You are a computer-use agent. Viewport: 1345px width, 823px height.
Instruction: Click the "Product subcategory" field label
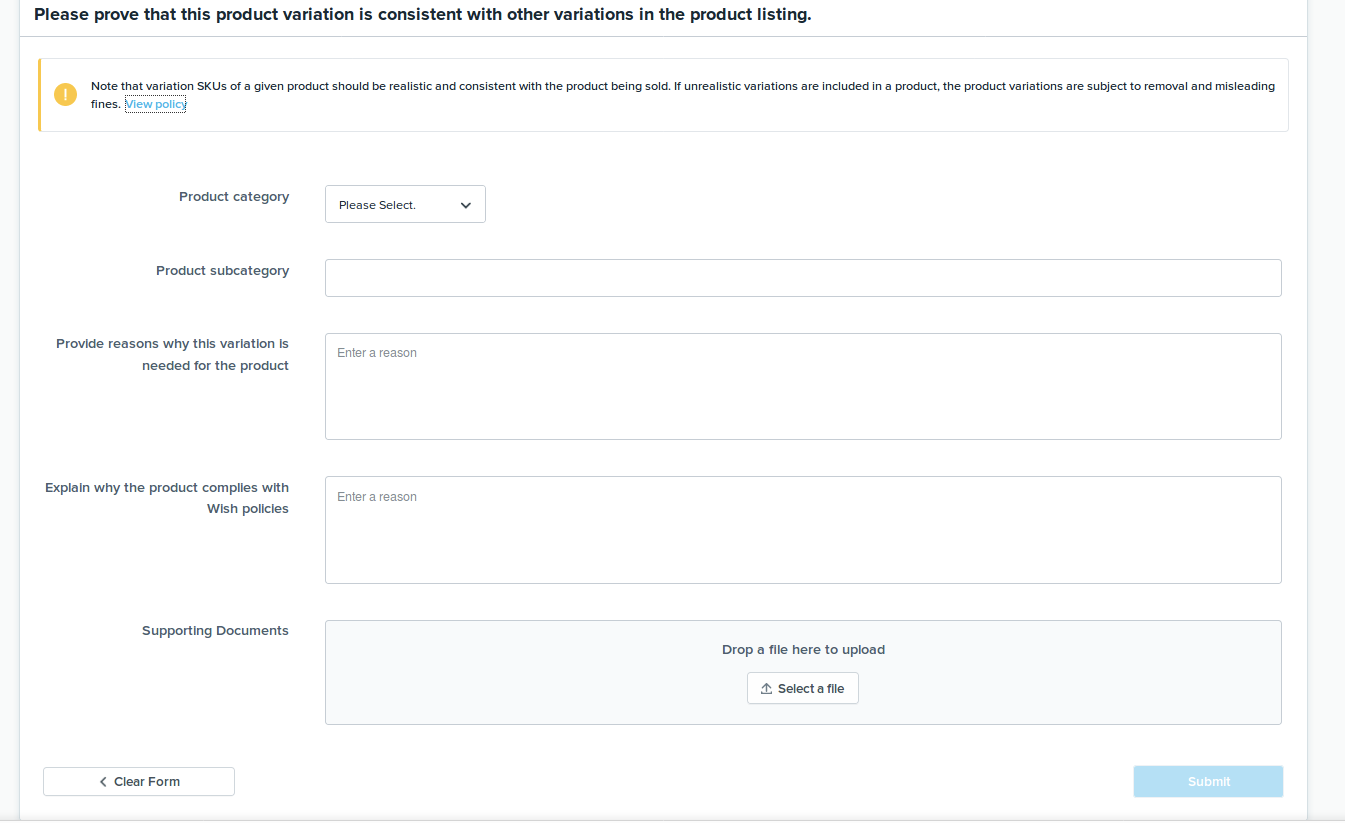click(222, 271)
